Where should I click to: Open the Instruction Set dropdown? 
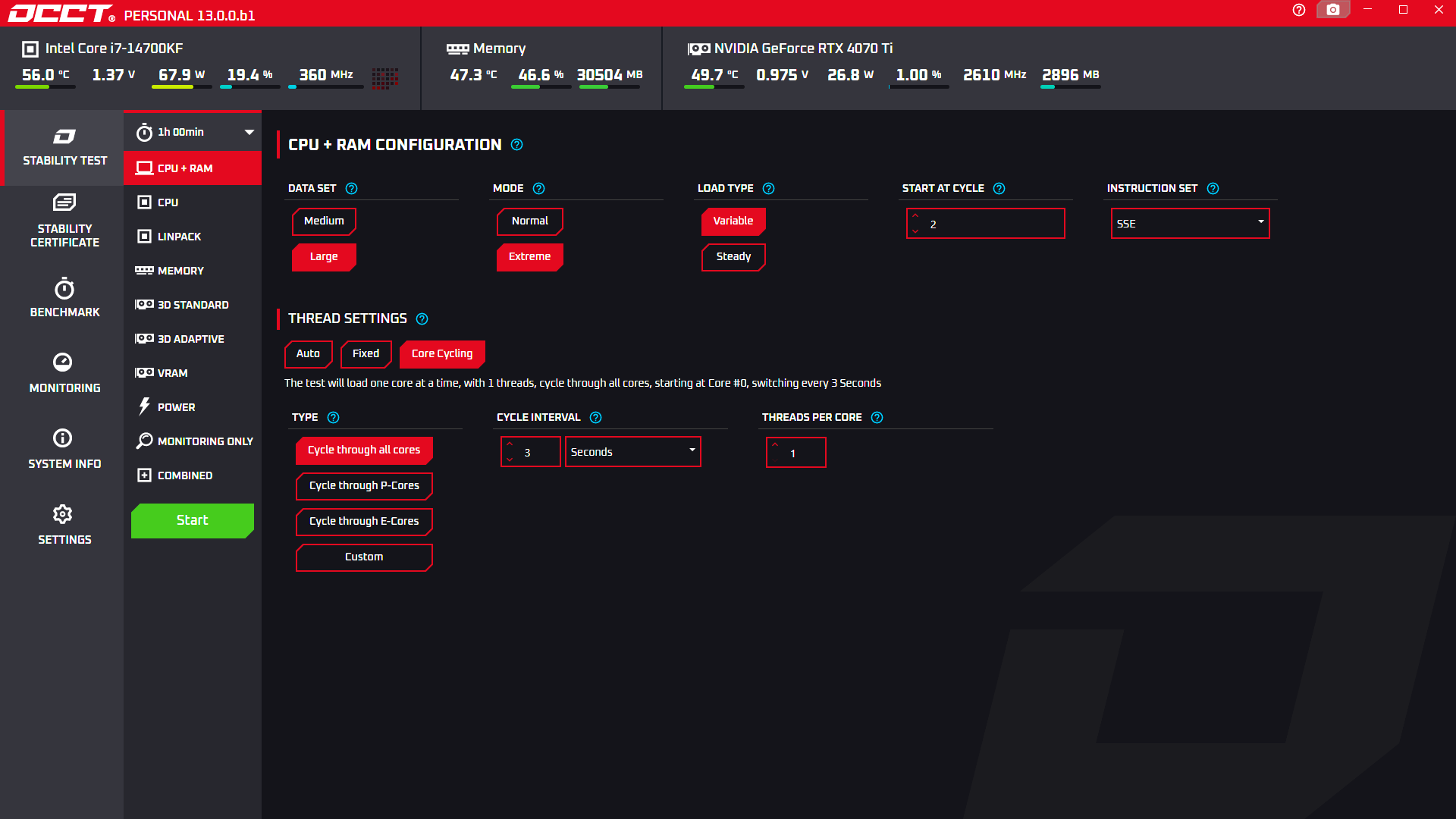pos(1189,223)
